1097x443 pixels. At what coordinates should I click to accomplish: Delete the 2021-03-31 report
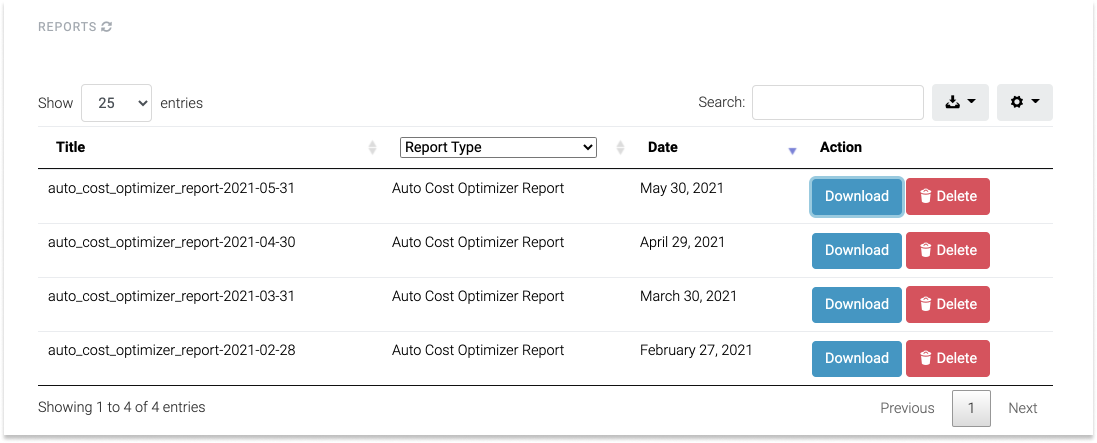(947, 304)
